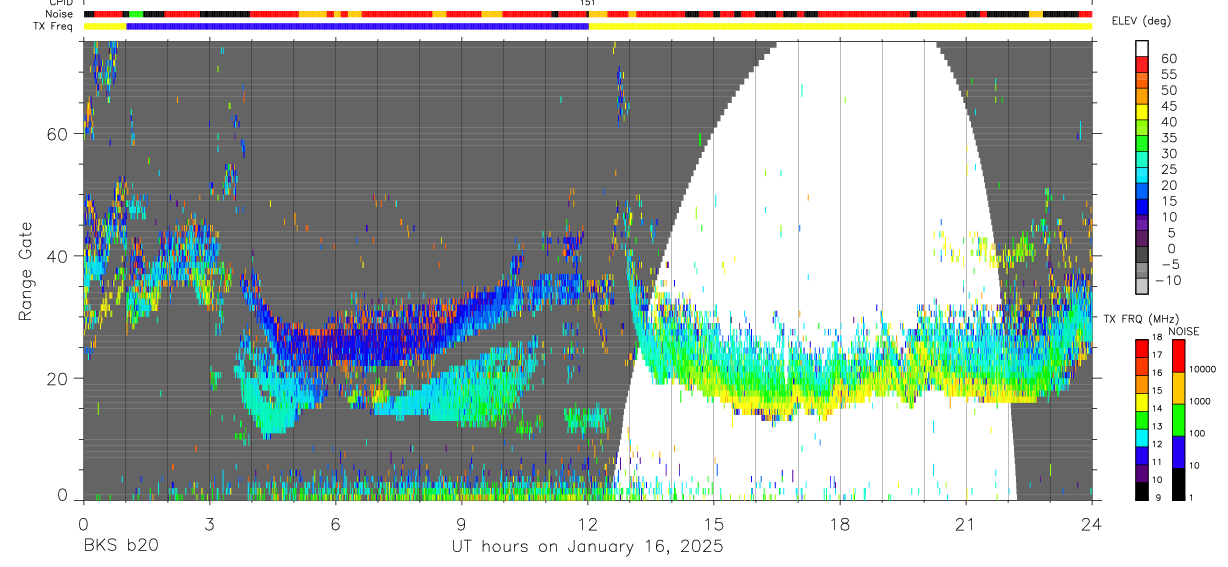Click the UT hour tick label 24

pyautogui.click(x=1092, y=524)
